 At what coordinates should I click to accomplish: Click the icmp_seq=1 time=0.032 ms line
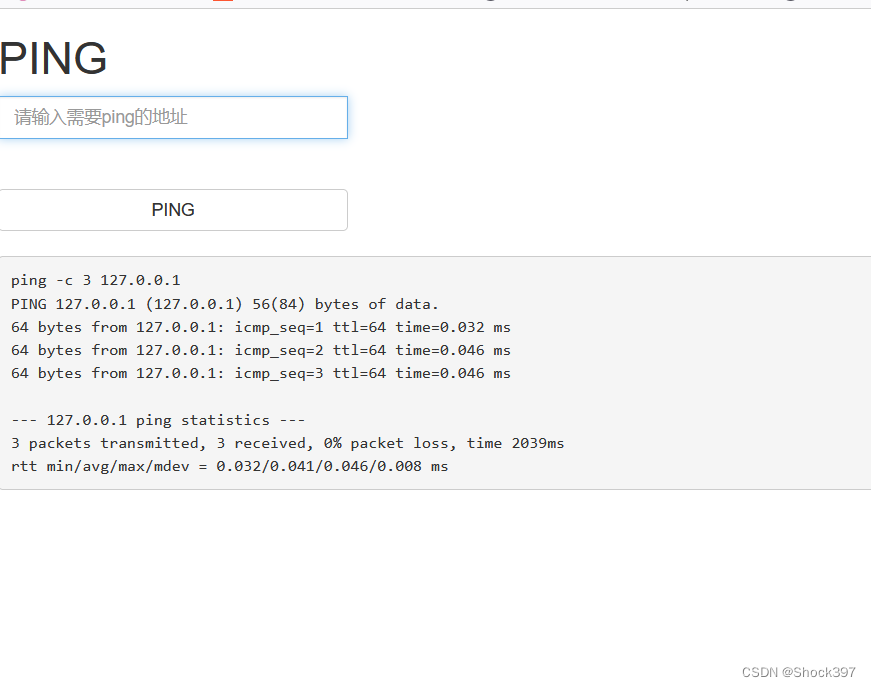coord(261,328)
